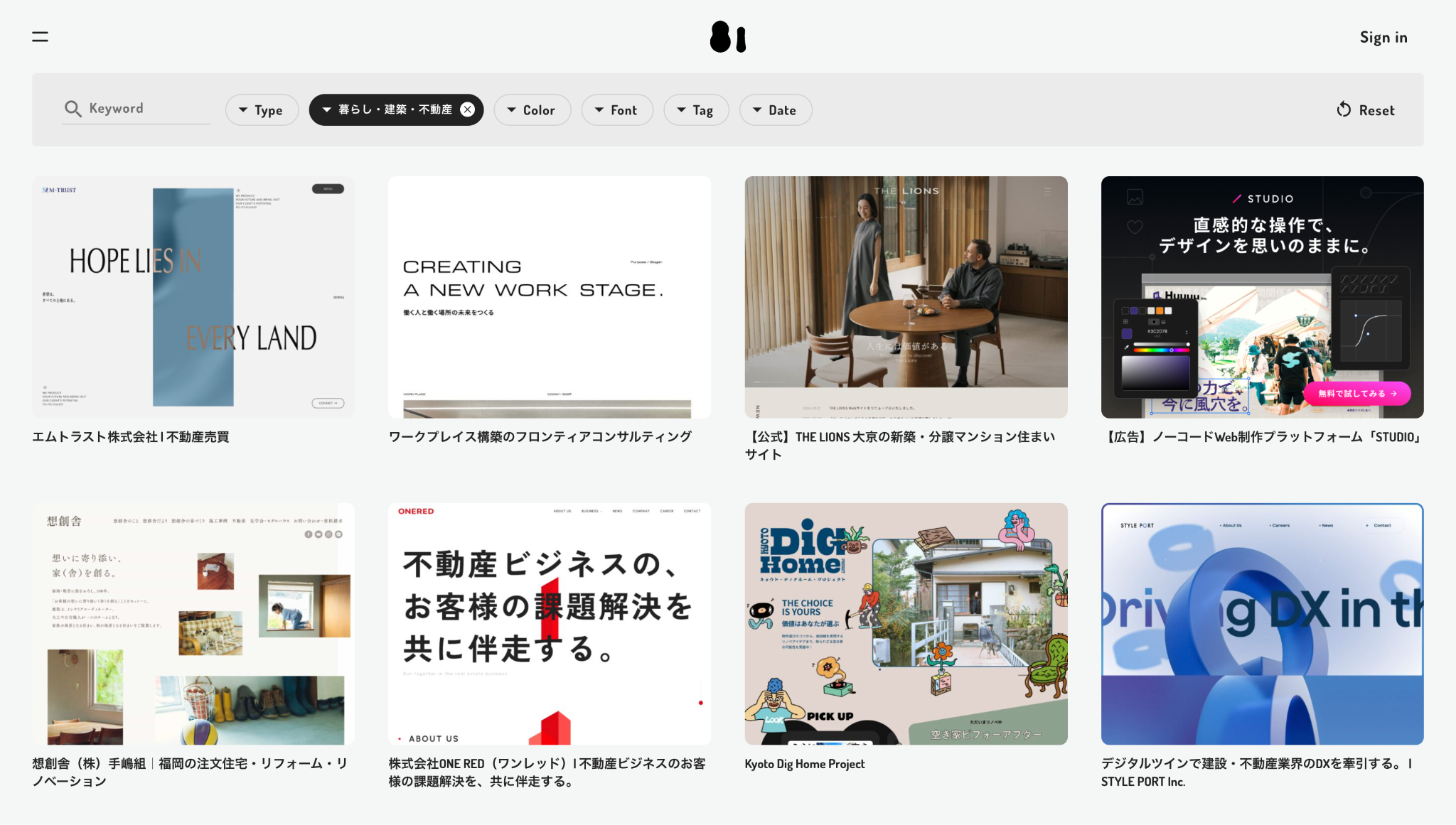The height and width of the screenshot is (825, 1456).
Task: Open the M-TRUST Hope Lies In thumbnail
Action: 193,297
